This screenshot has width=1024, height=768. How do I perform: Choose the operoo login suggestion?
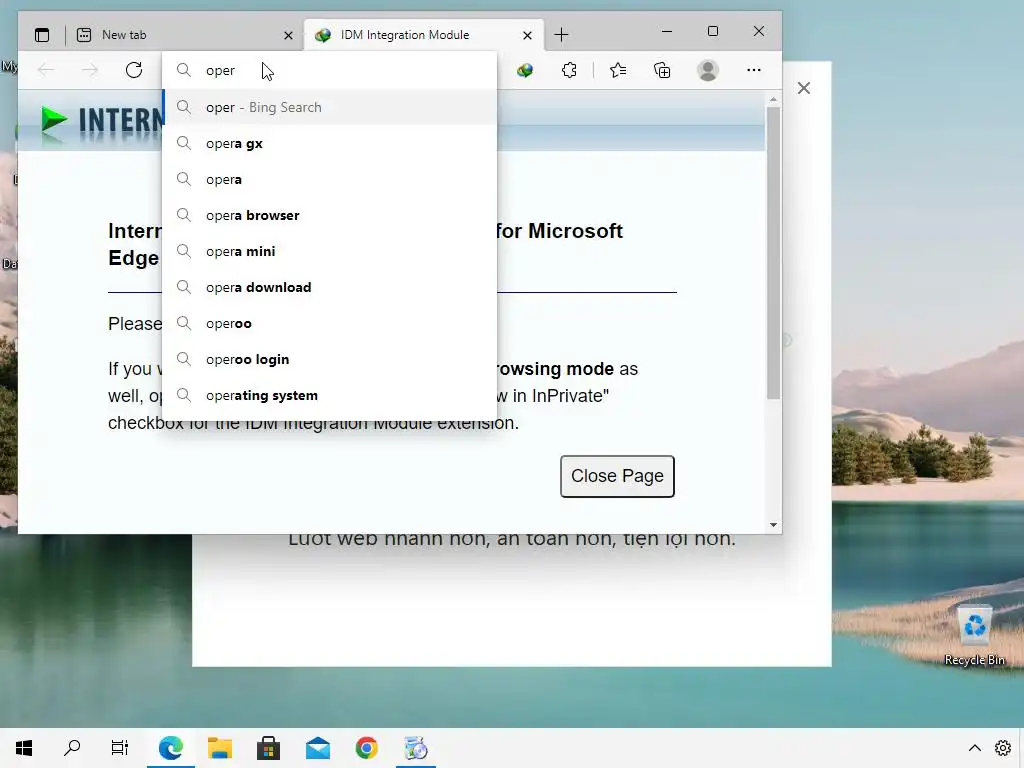[330, 359]
